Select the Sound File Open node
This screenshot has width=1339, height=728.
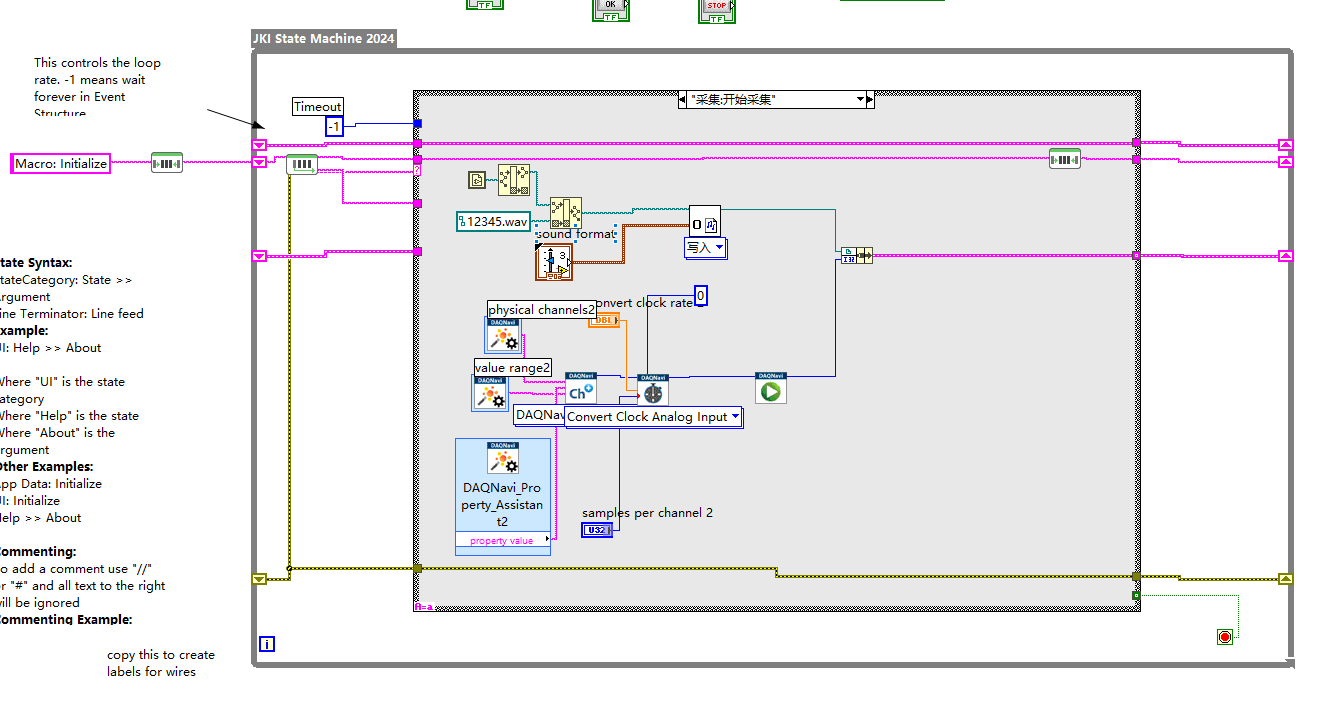coord(704,221)
